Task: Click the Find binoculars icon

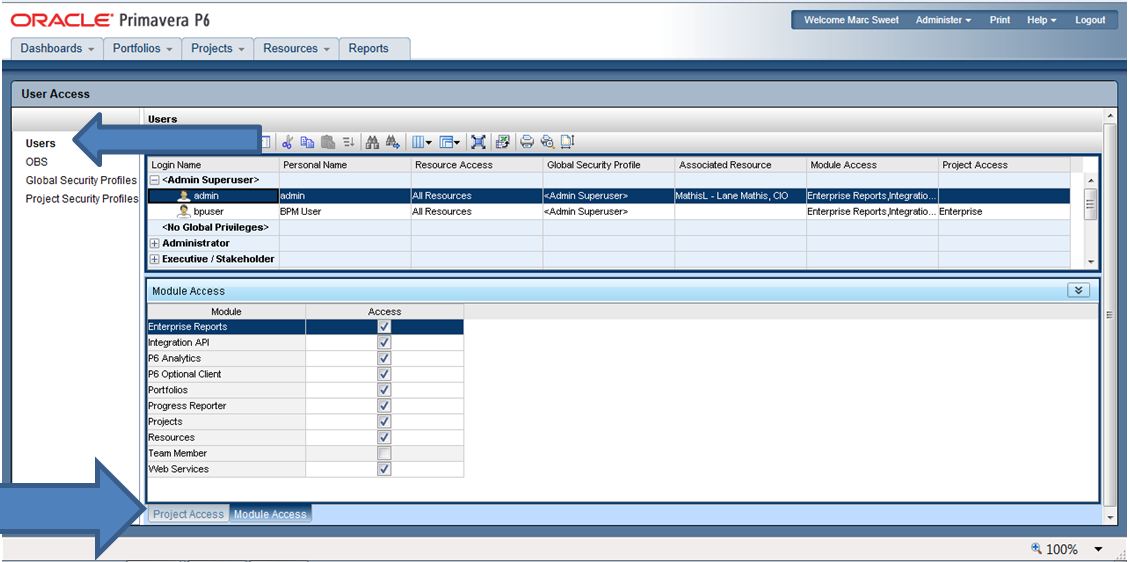Action: click(x=372, y=142)
